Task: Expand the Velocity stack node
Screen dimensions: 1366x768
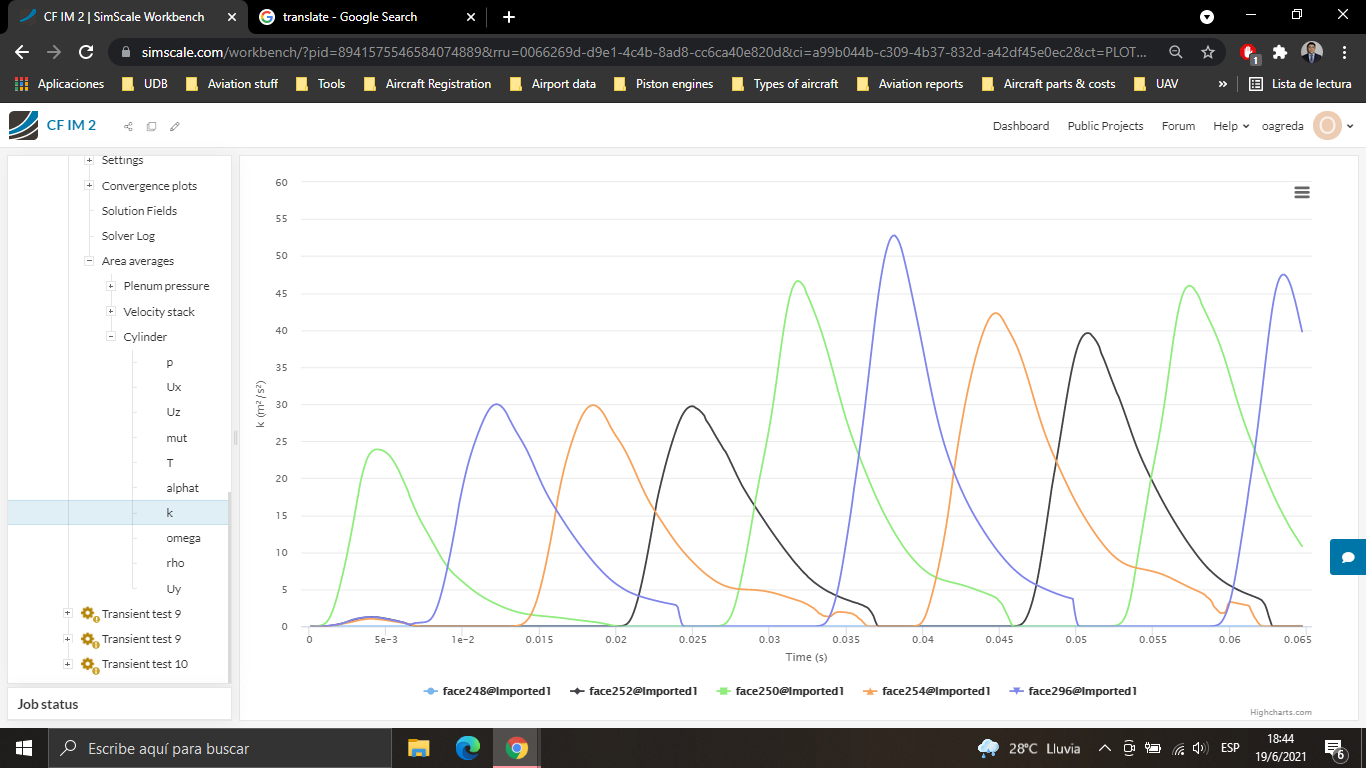Action: (111, 312)
